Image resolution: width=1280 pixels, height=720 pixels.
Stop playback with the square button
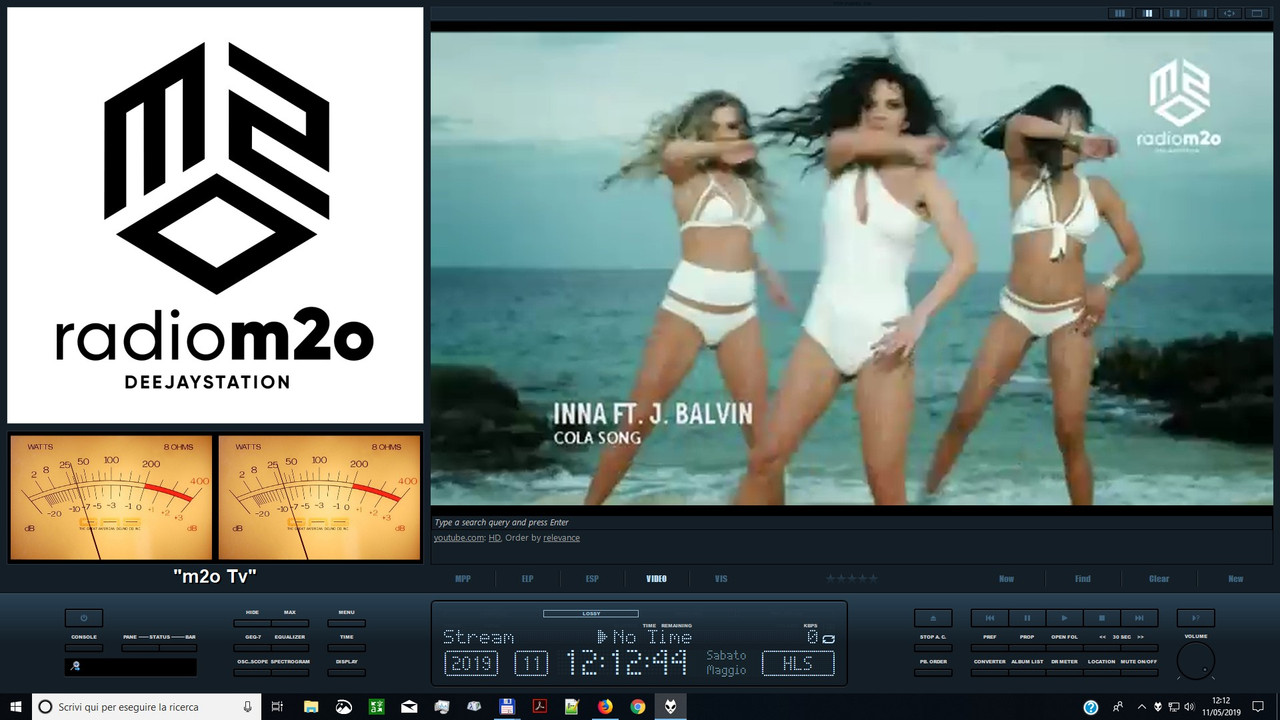coord(1101,618)
